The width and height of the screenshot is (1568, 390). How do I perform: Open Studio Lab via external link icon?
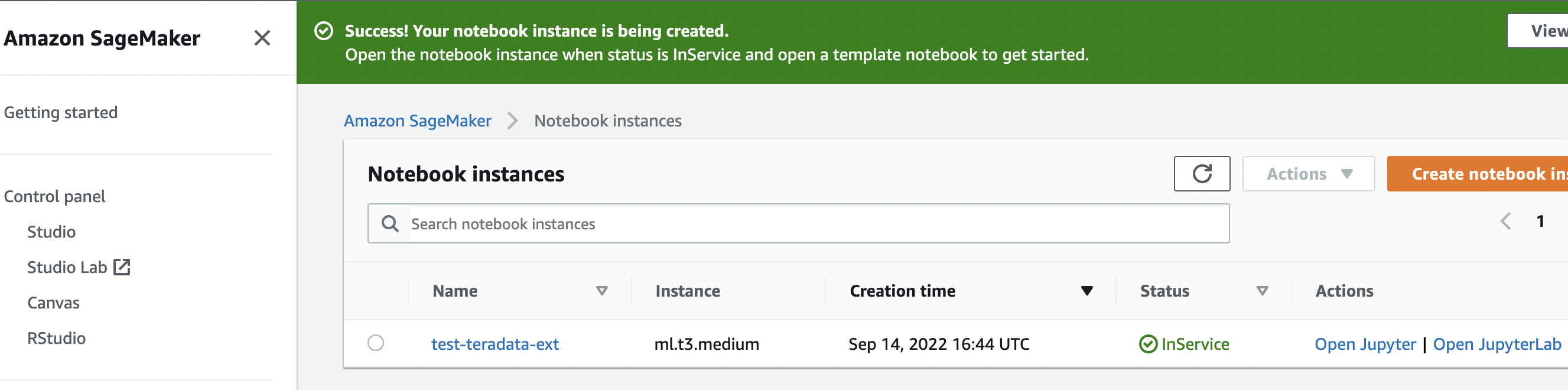(x=123, y=266)
